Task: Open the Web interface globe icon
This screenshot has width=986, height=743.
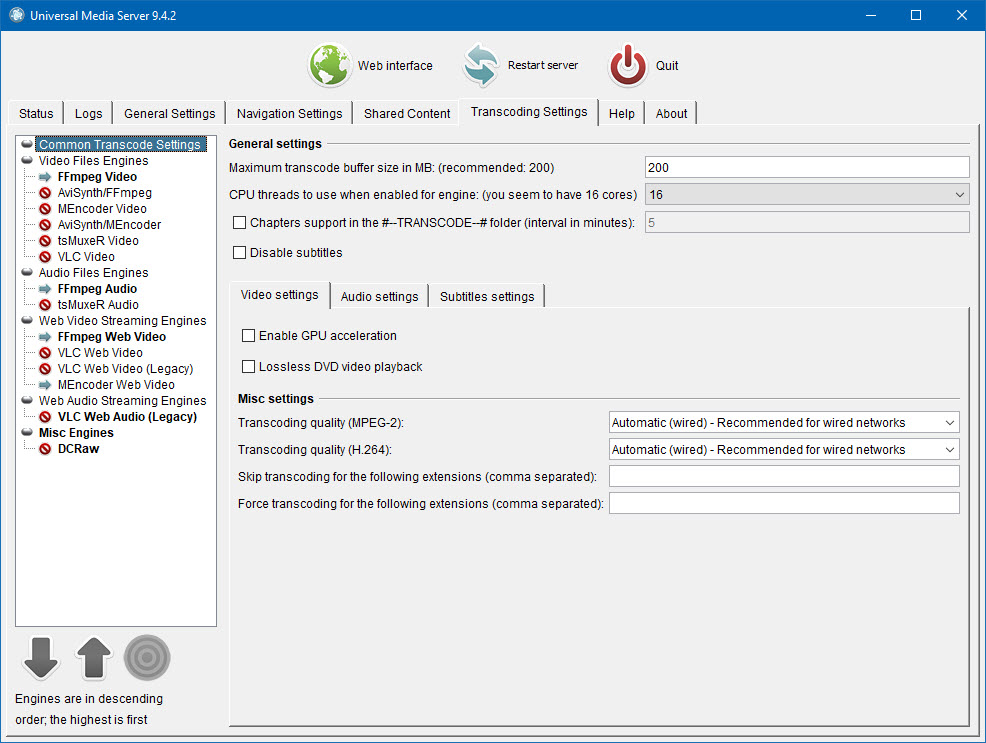Action: (x=330, y=65)
